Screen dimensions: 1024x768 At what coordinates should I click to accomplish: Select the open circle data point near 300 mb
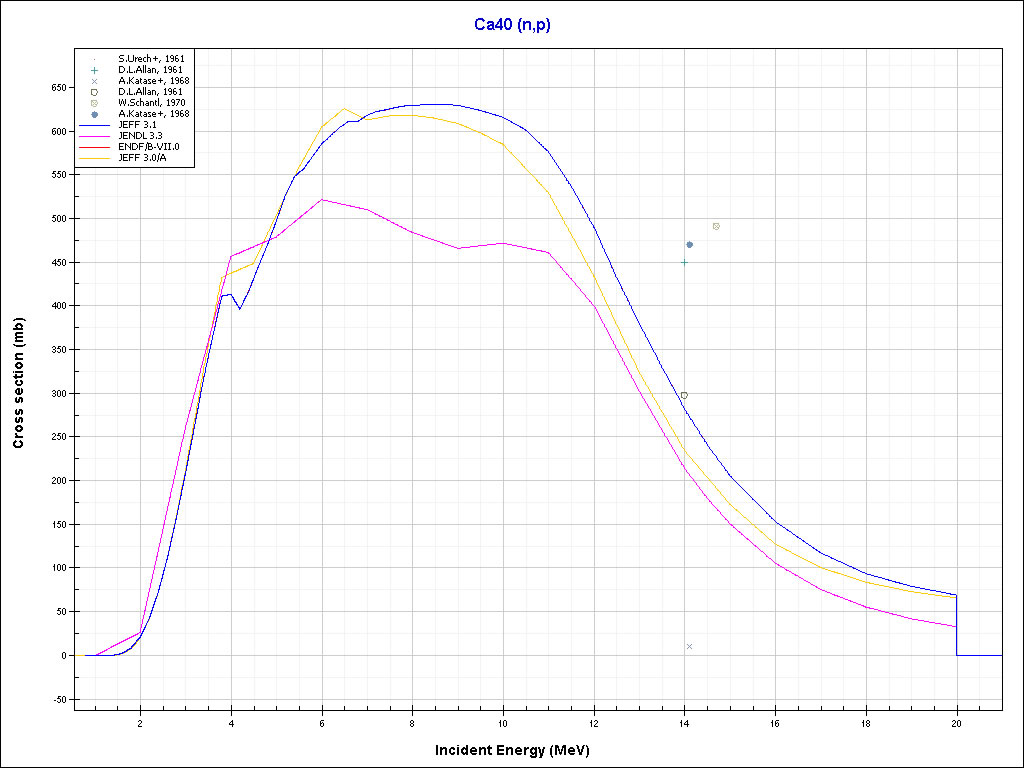click(x=684, y=395)
